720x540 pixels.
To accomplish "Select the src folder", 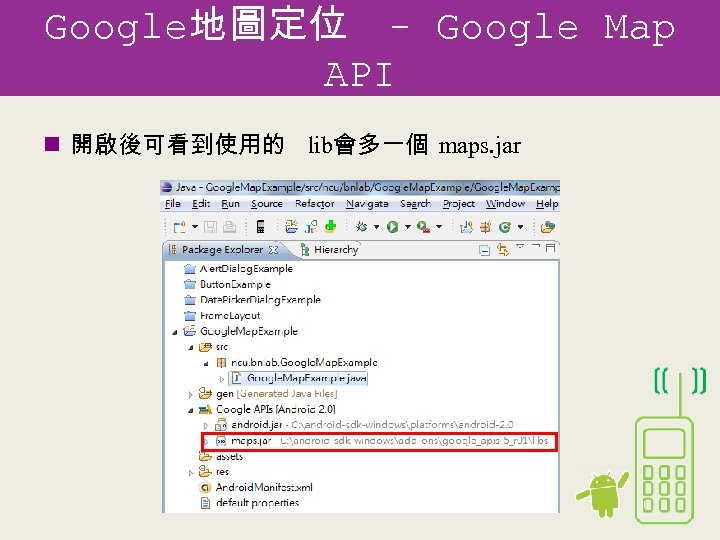I will pos(213,347).
